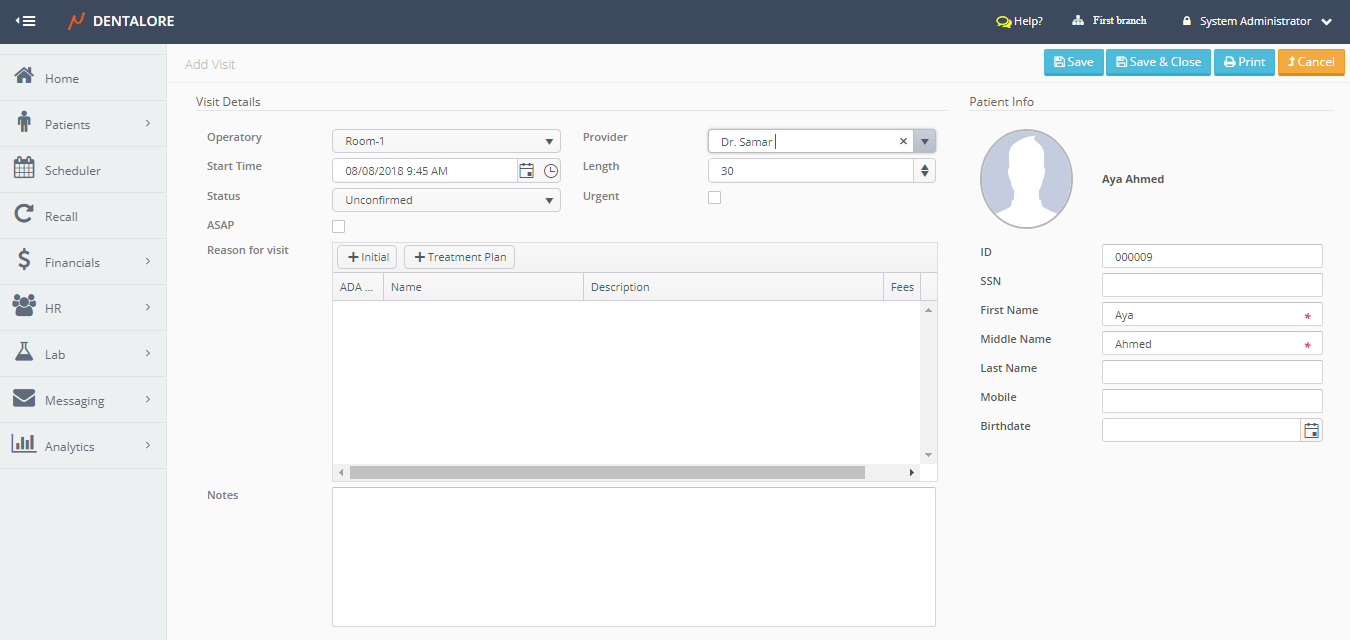Open Start Time calendar picker icon
This screenshot has width=1350, height=640.
pyautogui.click(x=527, y=171)
